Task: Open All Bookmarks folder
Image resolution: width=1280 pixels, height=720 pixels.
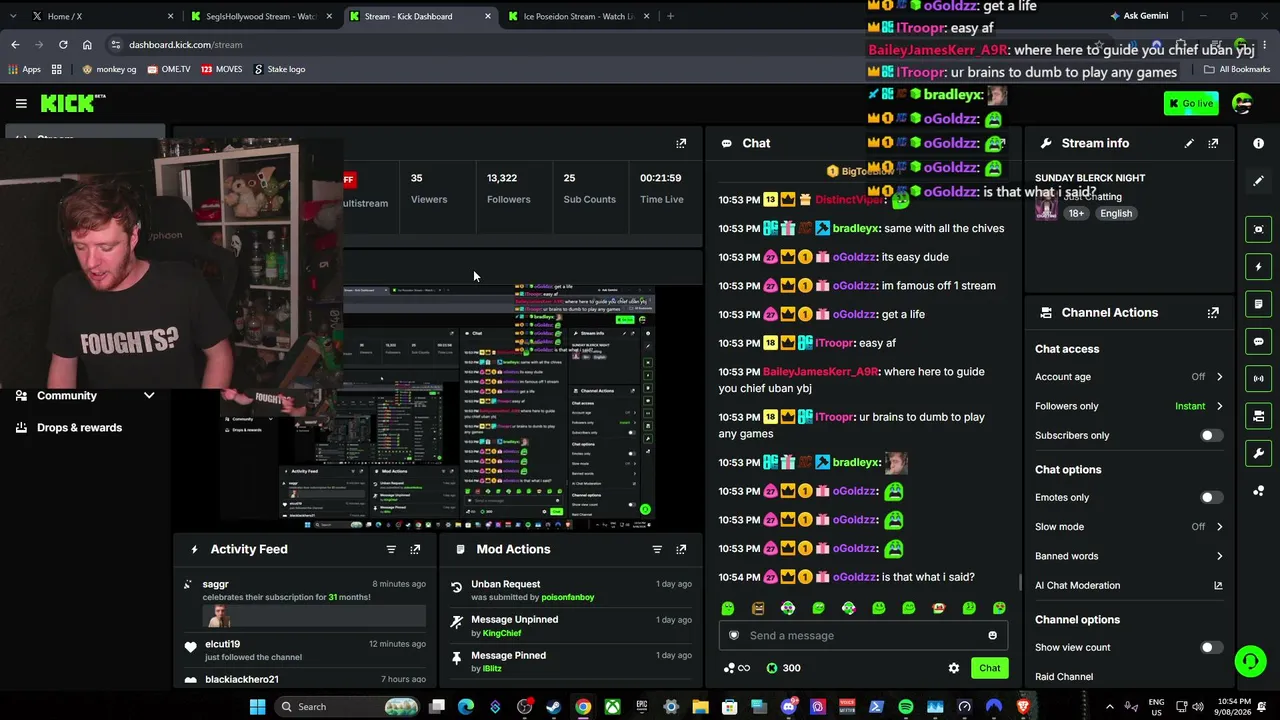Action: (1237, 69)
